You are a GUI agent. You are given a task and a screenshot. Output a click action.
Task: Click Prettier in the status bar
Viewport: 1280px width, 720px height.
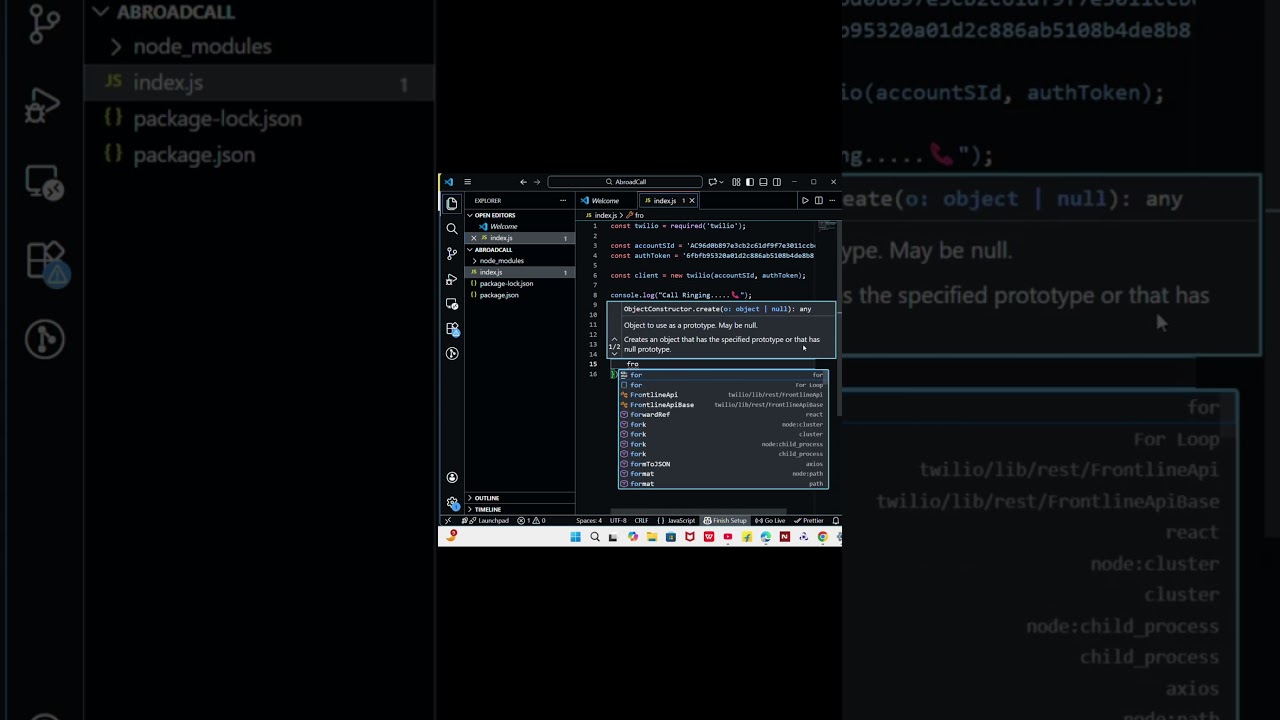(x=809, y=521)
